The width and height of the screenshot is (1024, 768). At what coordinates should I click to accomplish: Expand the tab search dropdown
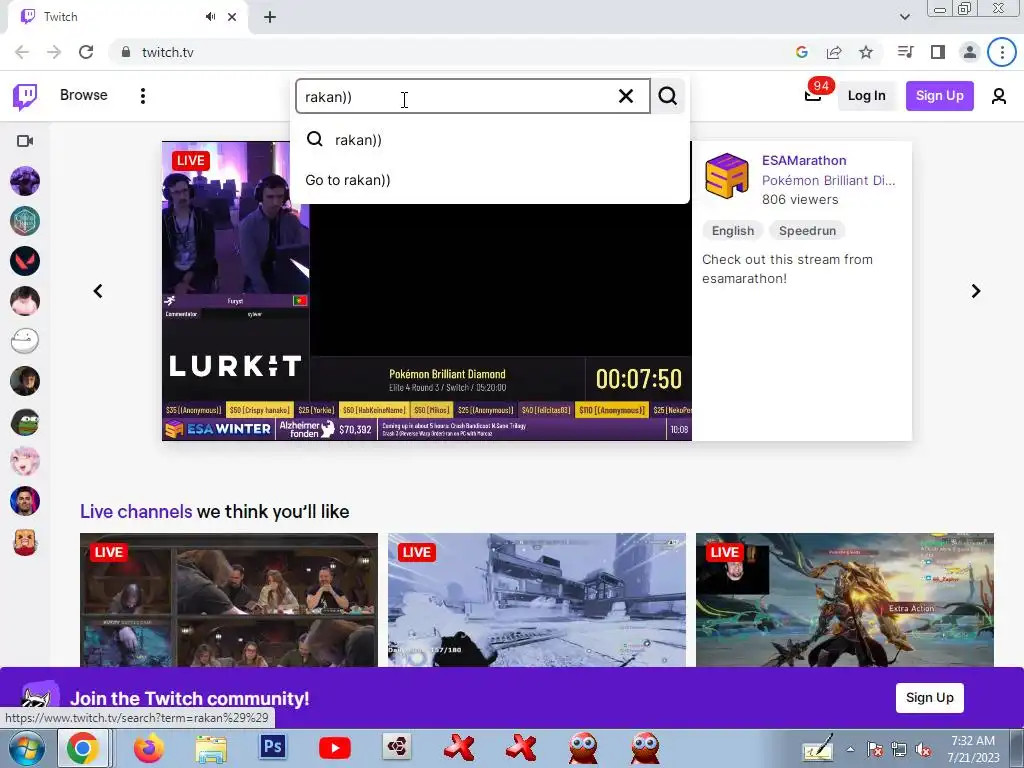(x=904, y=17)
